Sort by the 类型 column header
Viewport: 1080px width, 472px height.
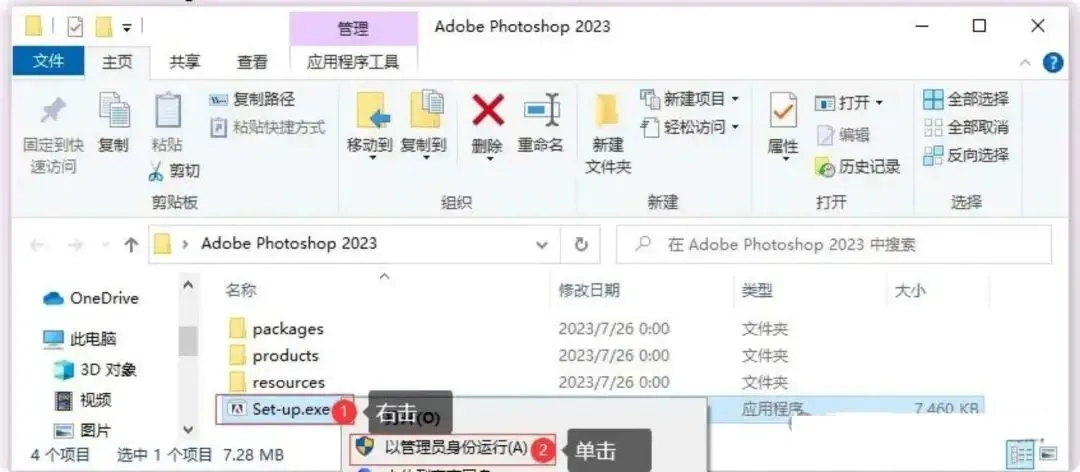[x=755, y=291]
